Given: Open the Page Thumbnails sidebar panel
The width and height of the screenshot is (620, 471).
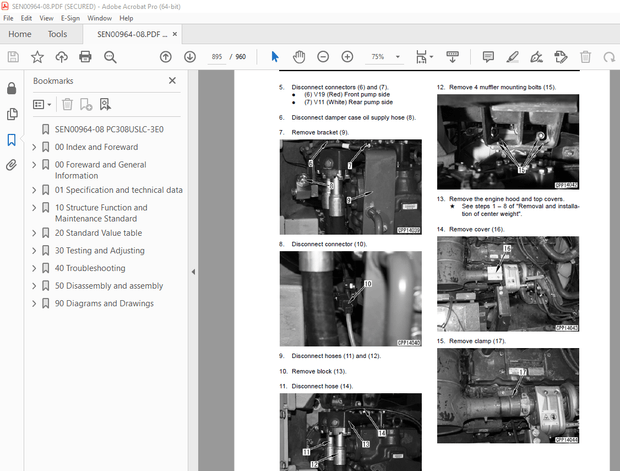Looking at the screenshot, I should [x=12, y=114].
